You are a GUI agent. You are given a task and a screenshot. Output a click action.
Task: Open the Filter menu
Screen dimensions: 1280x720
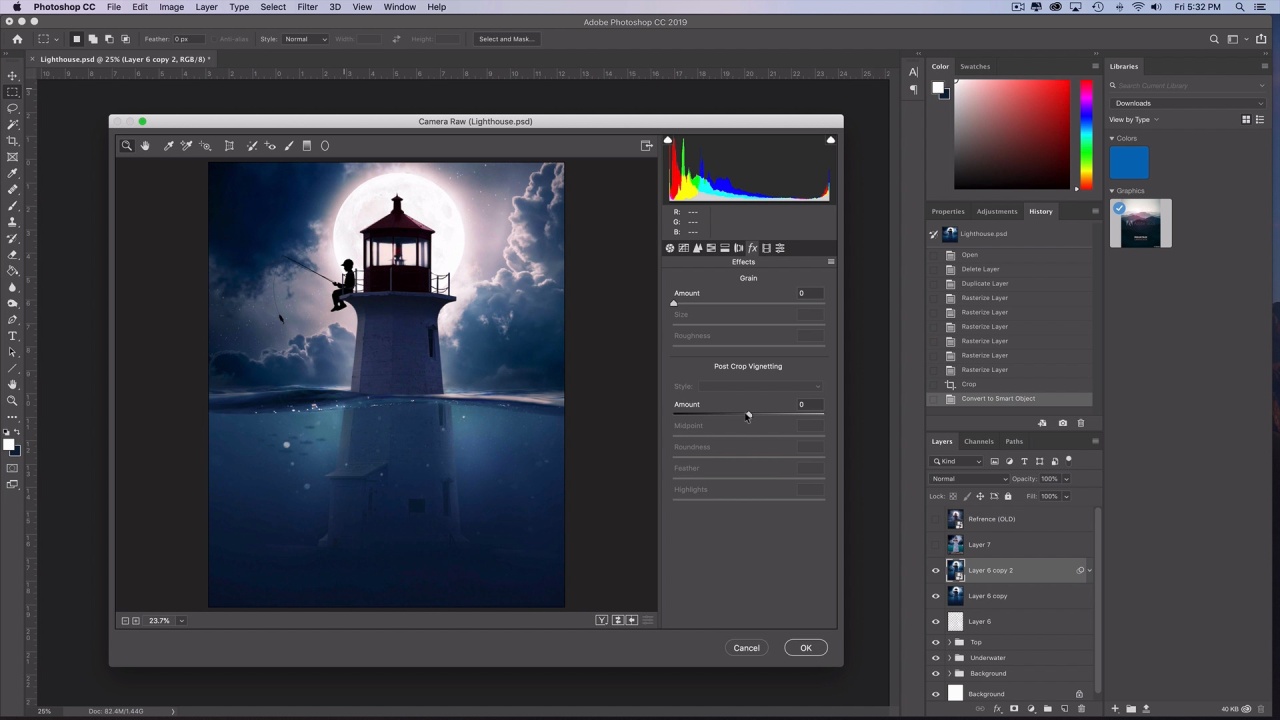[x=307, y=7]
